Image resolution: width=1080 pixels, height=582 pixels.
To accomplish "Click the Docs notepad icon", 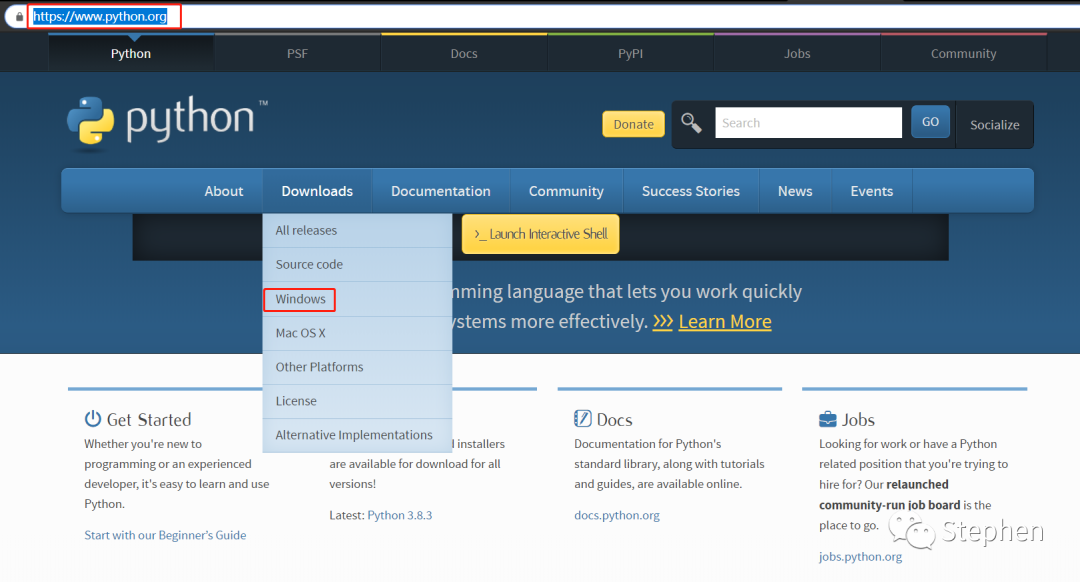I will coord(583,419).
